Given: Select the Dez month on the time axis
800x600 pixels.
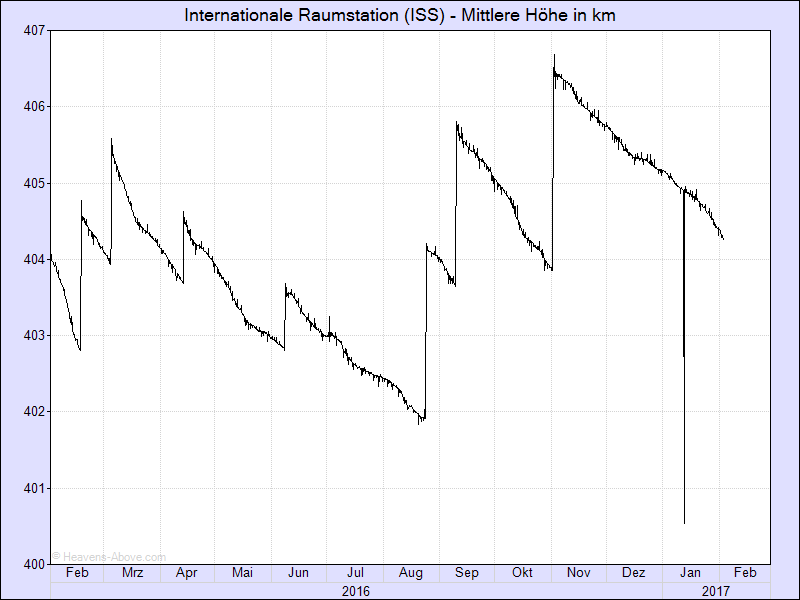Looking at the screenshot, I should pos(633,574).
